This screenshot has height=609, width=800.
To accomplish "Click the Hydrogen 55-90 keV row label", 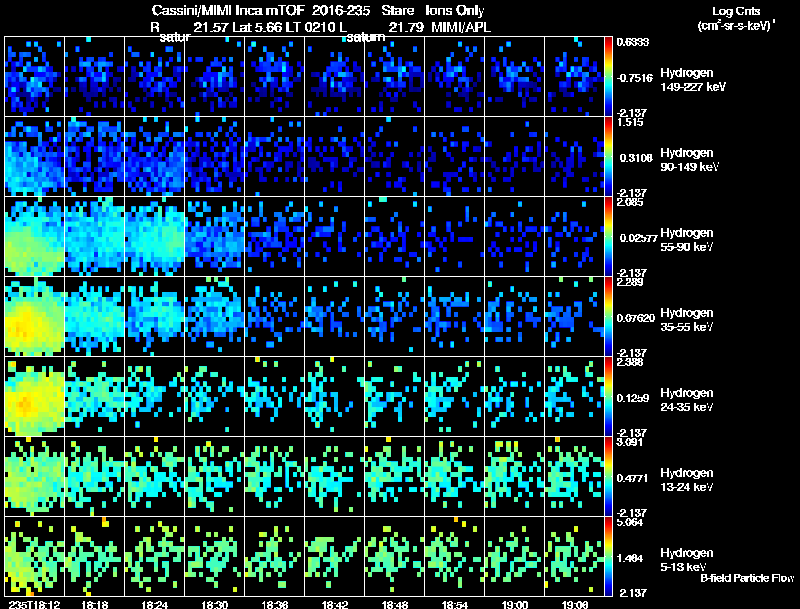I will (686, 240).
